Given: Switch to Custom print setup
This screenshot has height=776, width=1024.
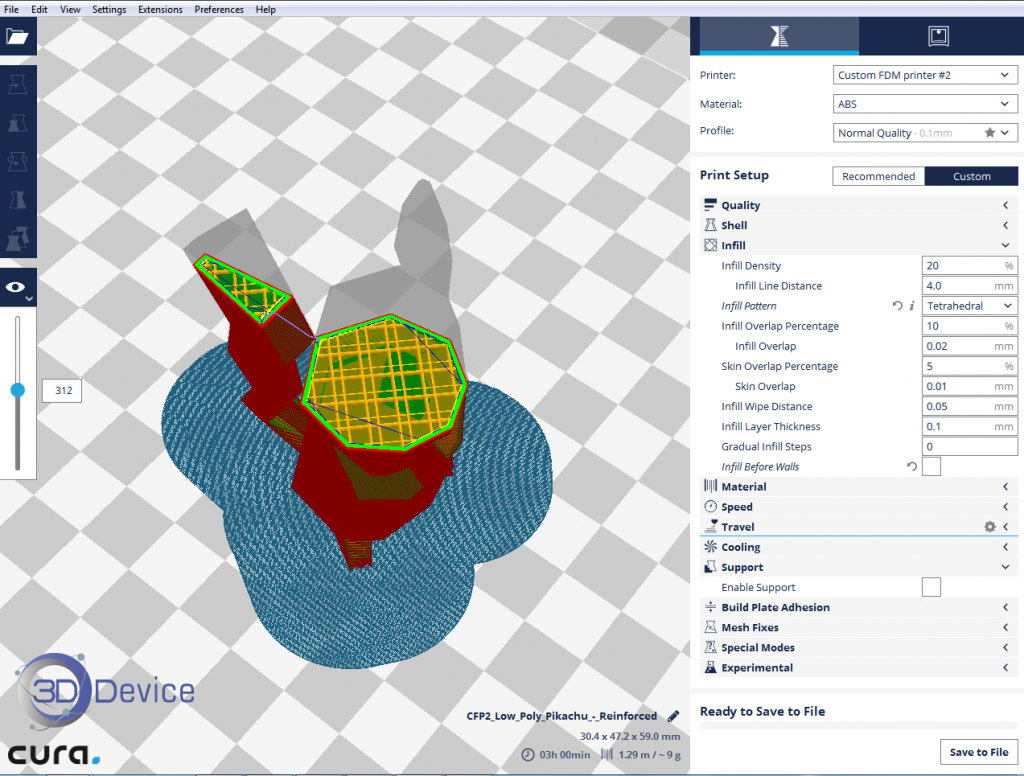Looking at the screenshot, I should (971, 176).
